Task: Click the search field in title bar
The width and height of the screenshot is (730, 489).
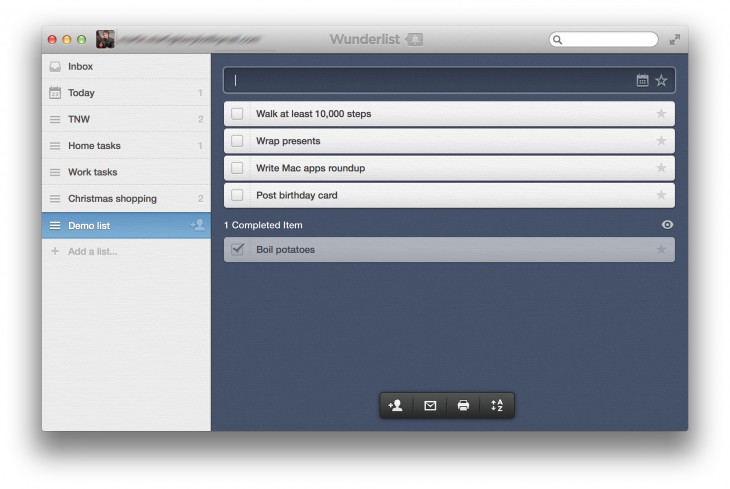Action: (608, 40)
